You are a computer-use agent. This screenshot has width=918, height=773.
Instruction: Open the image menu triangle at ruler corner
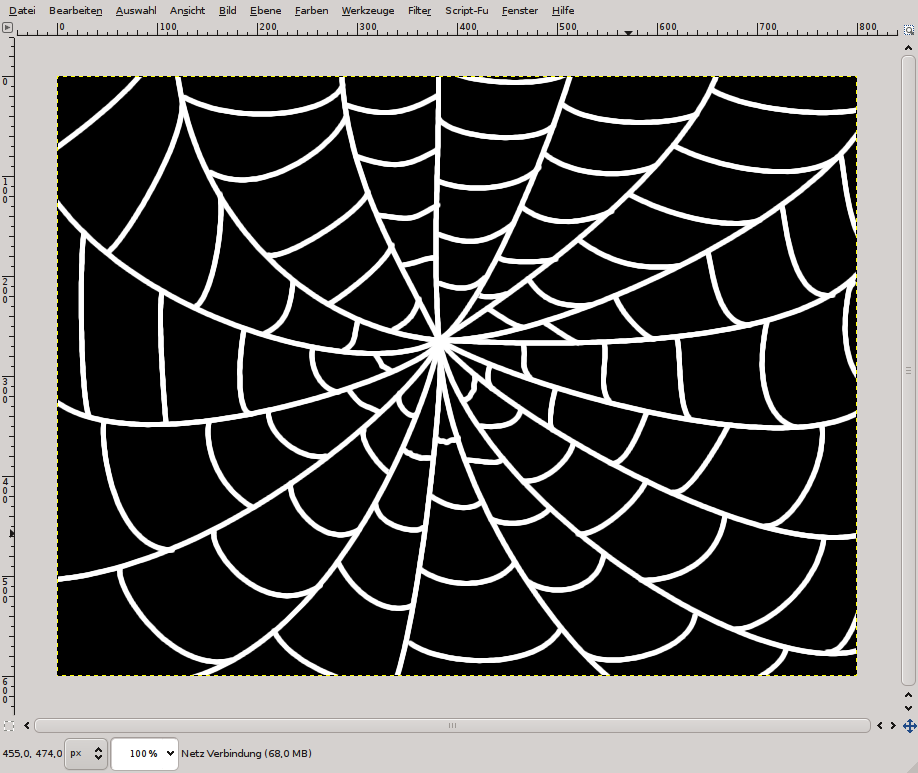(7, 27)
